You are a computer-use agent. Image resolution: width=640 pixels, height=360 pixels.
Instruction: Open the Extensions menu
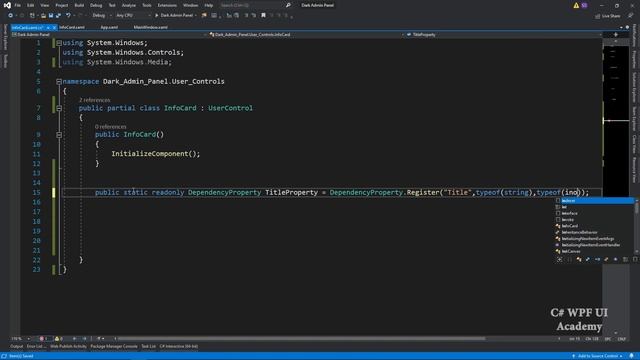(167, 5)
